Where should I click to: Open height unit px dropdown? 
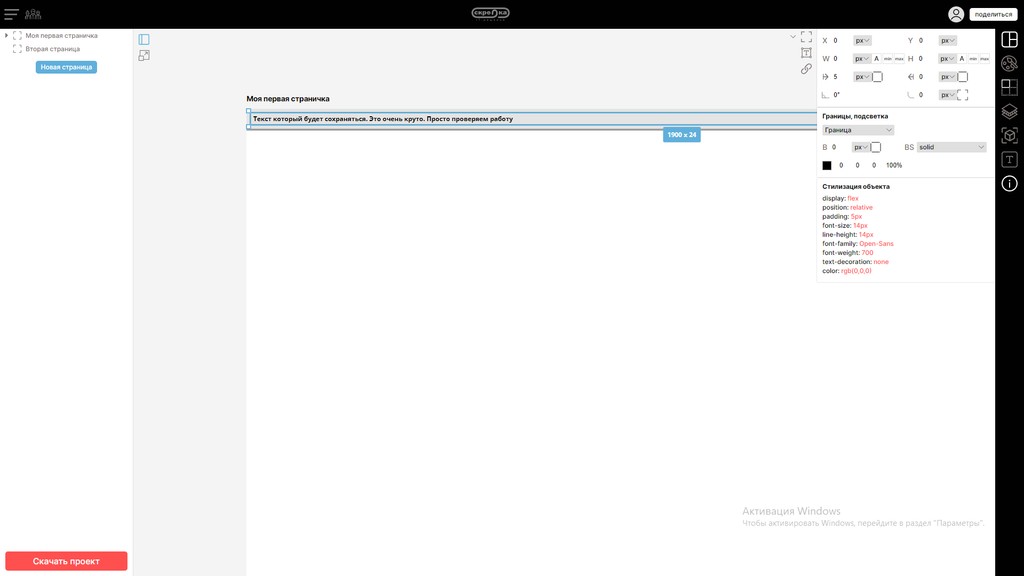tap(947, 59)
